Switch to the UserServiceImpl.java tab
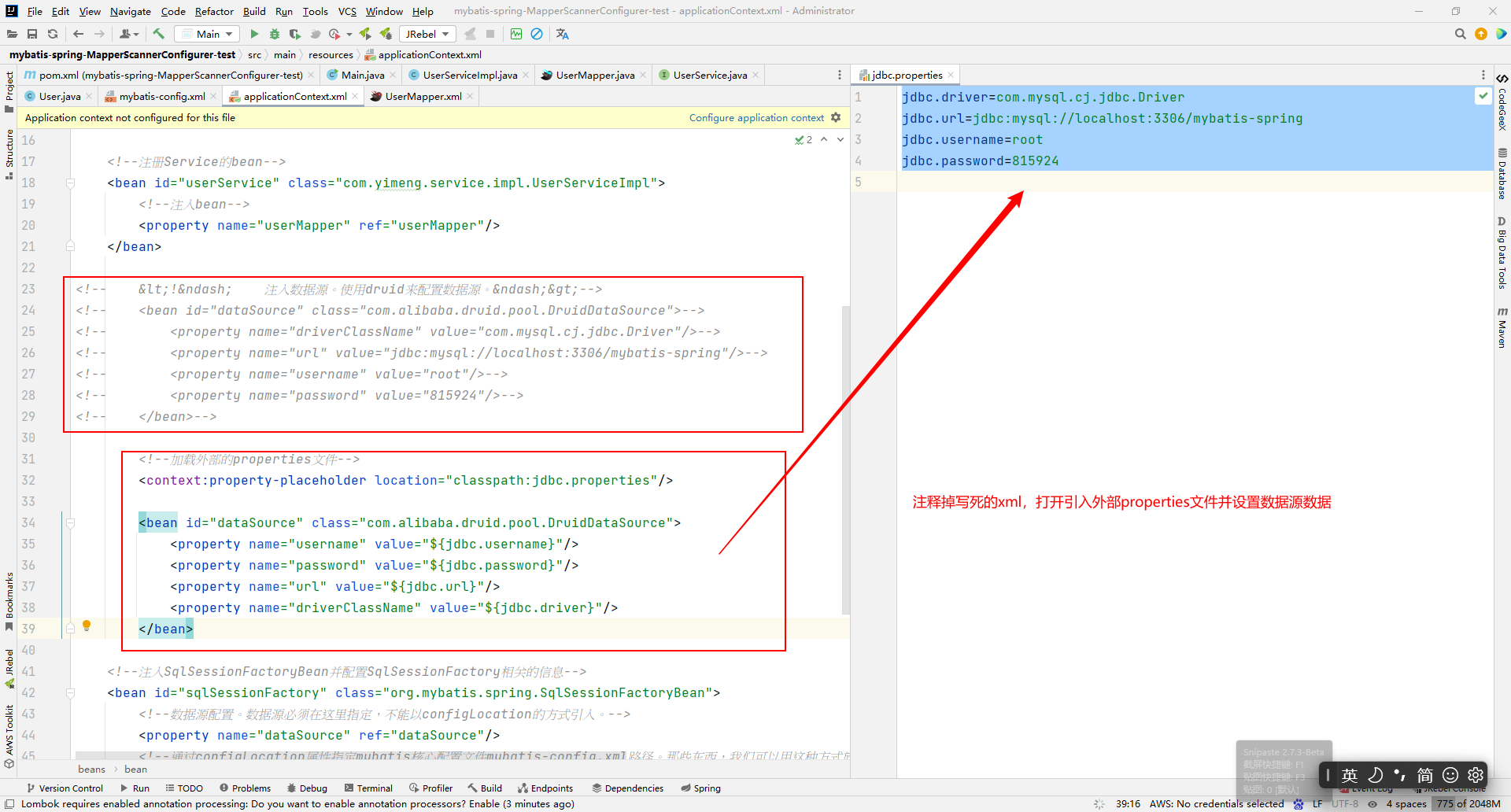 pos(470,75)
